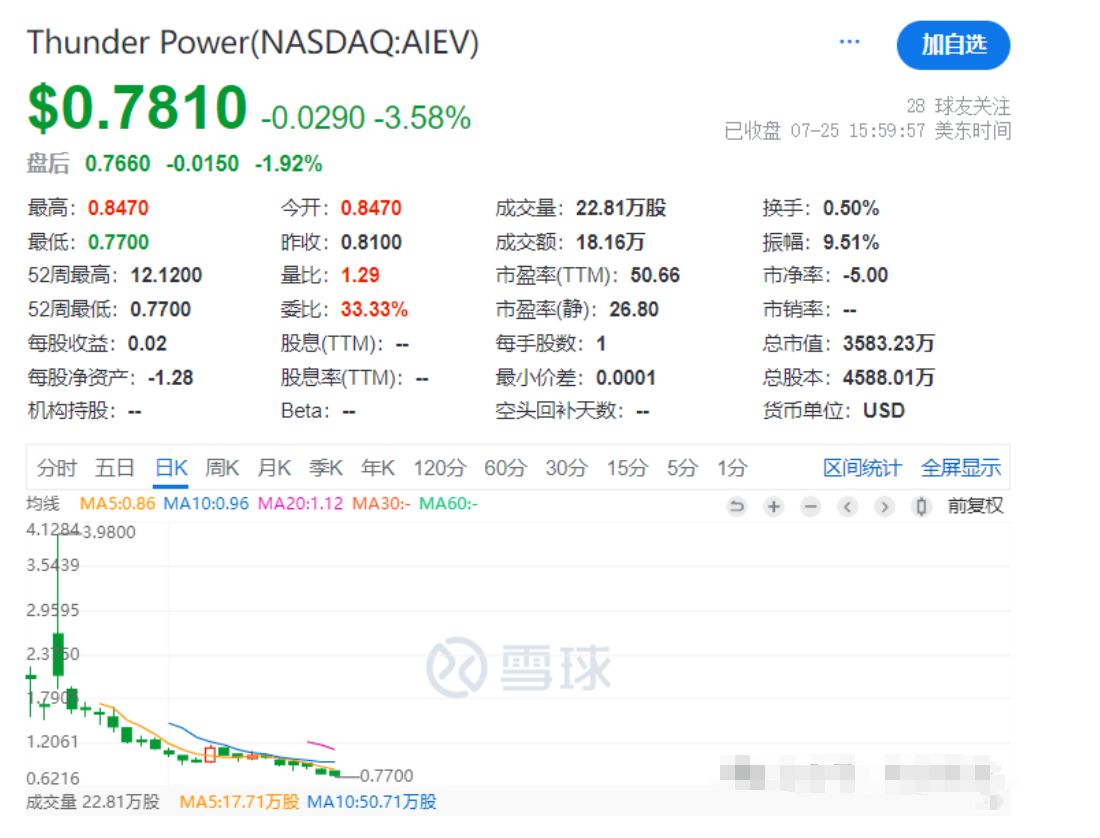Switch to 15分 interval tab
Screen dimensions: 1100x838
click(628, 468)
